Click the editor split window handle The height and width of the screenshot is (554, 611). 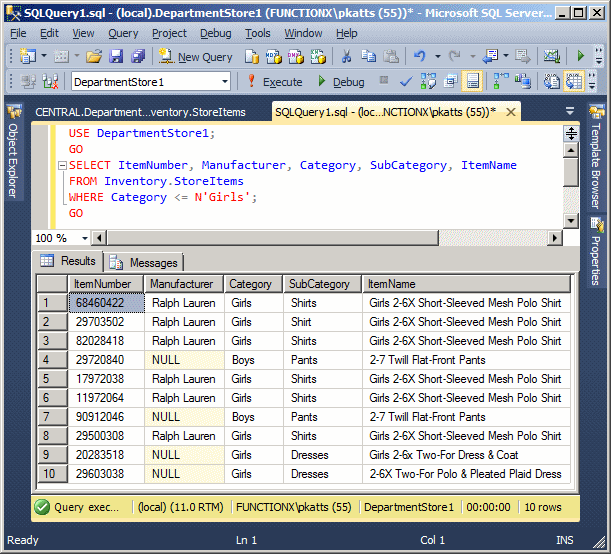coord(571,134)
